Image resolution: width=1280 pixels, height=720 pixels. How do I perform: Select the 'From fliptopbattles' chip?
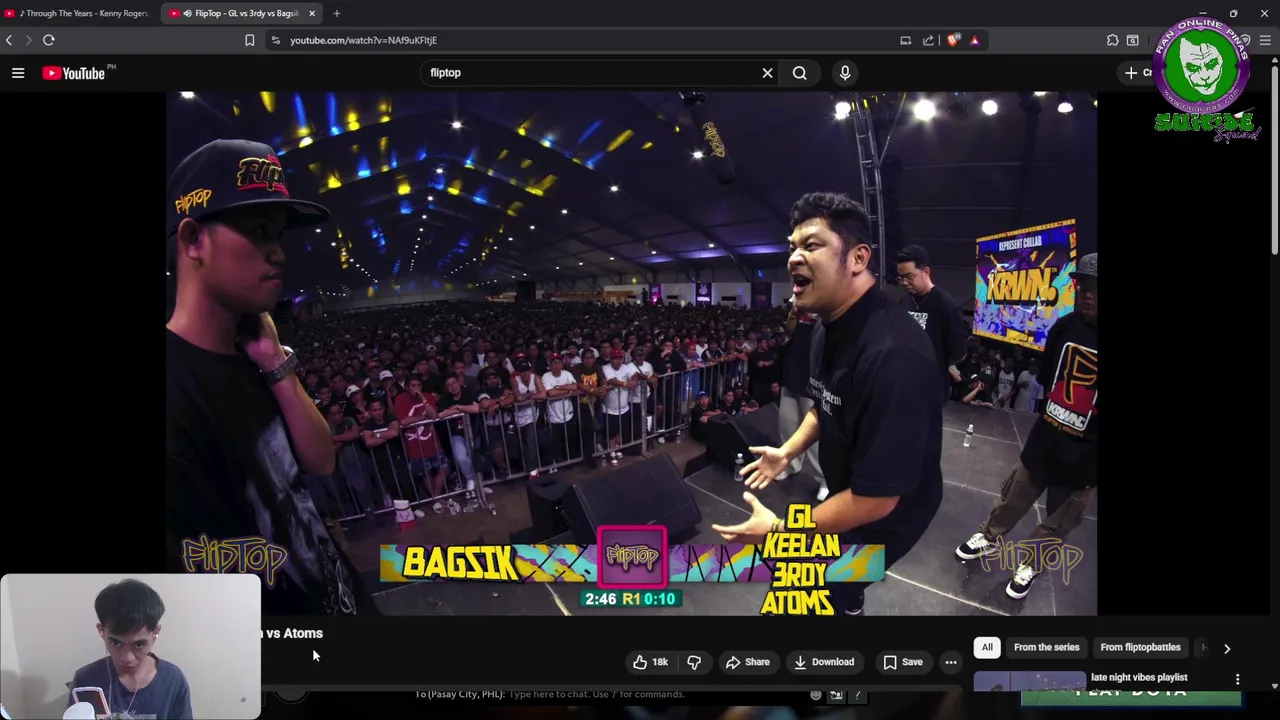(1140, 648)
